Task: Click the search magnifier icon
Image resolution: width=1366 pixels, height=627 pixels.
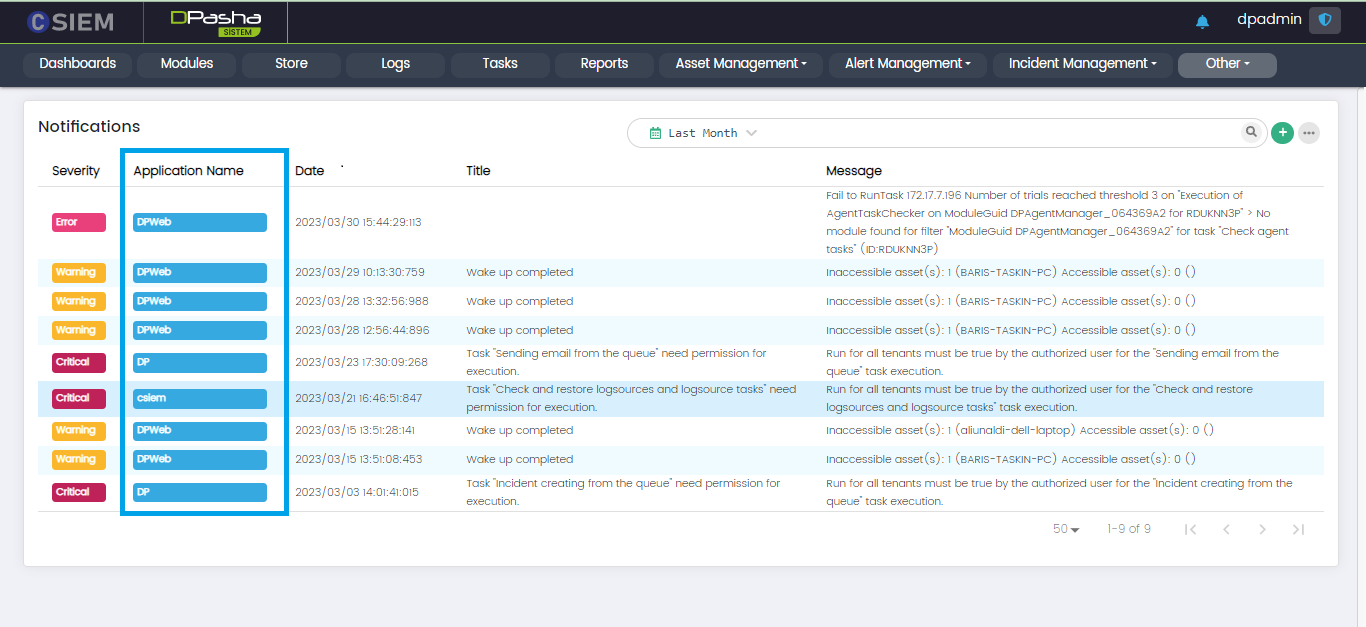Action: click(1251, 132)
